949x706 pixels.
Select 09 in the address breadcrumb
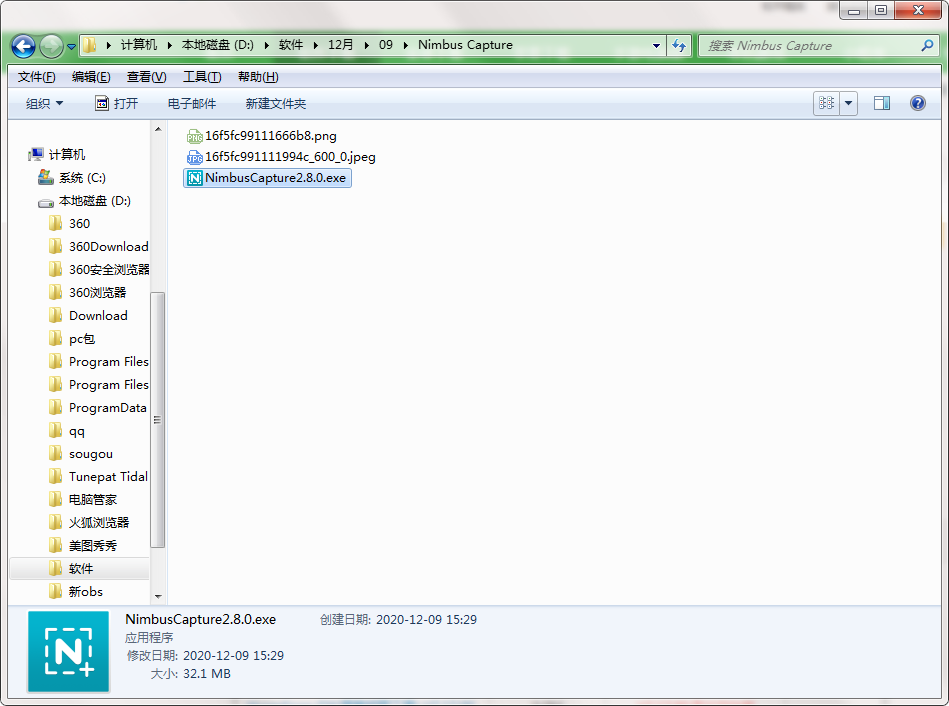point(386,45)
